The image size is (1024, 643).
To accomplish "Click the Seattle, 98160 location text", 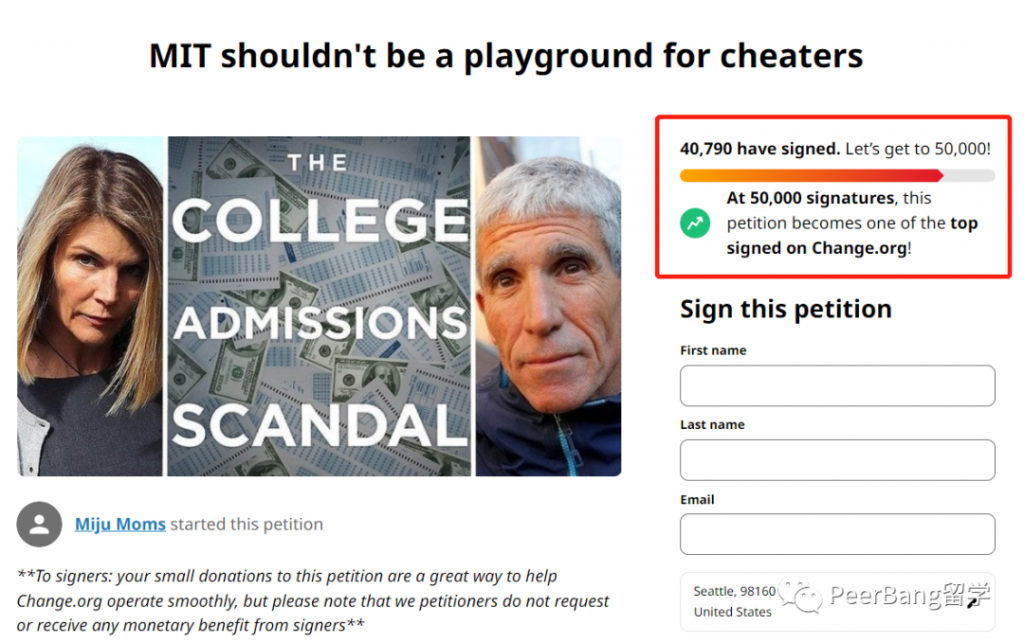I will (x=734, y=591).
